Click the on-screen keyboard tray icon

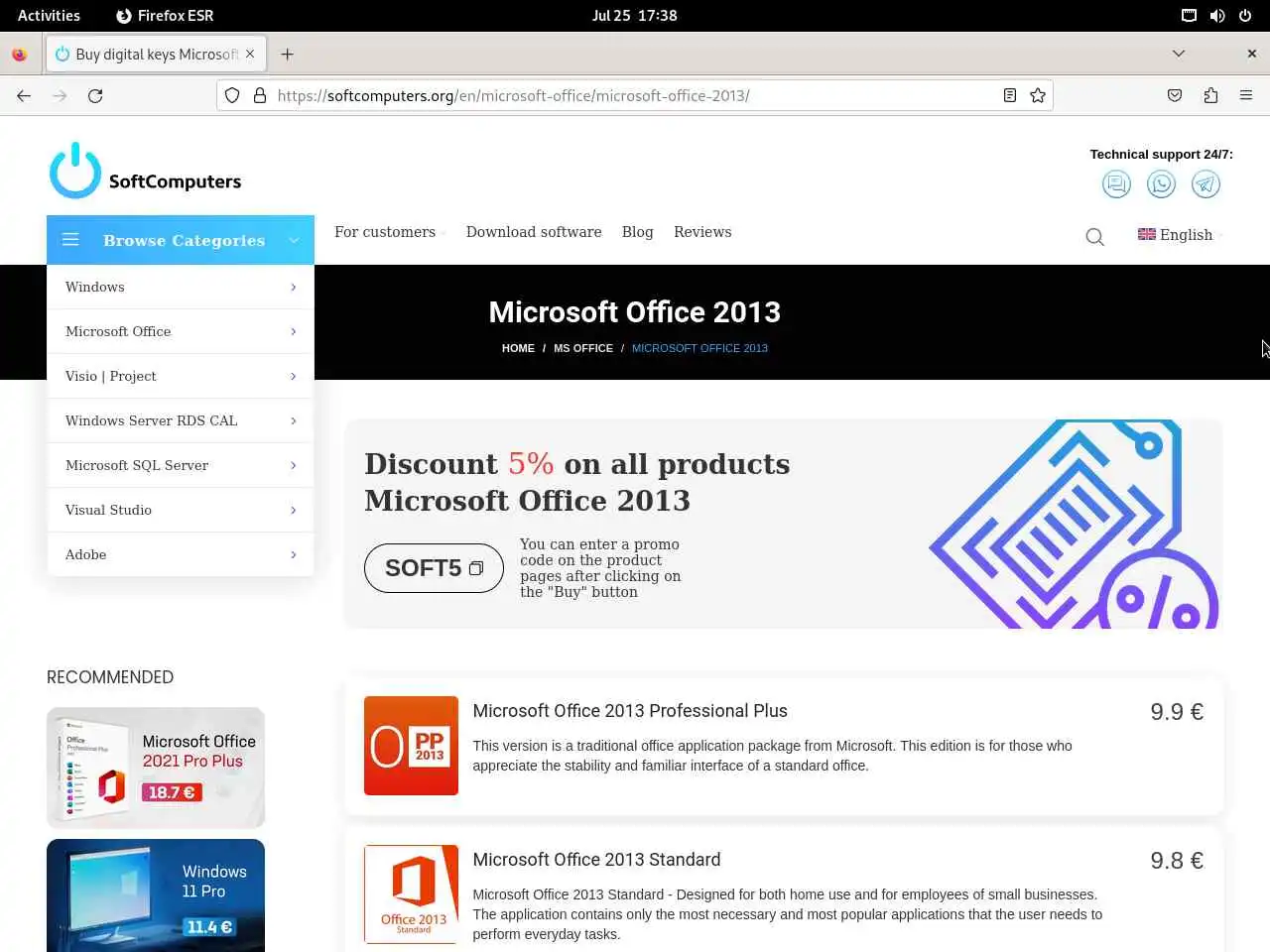click(1189, 16)
